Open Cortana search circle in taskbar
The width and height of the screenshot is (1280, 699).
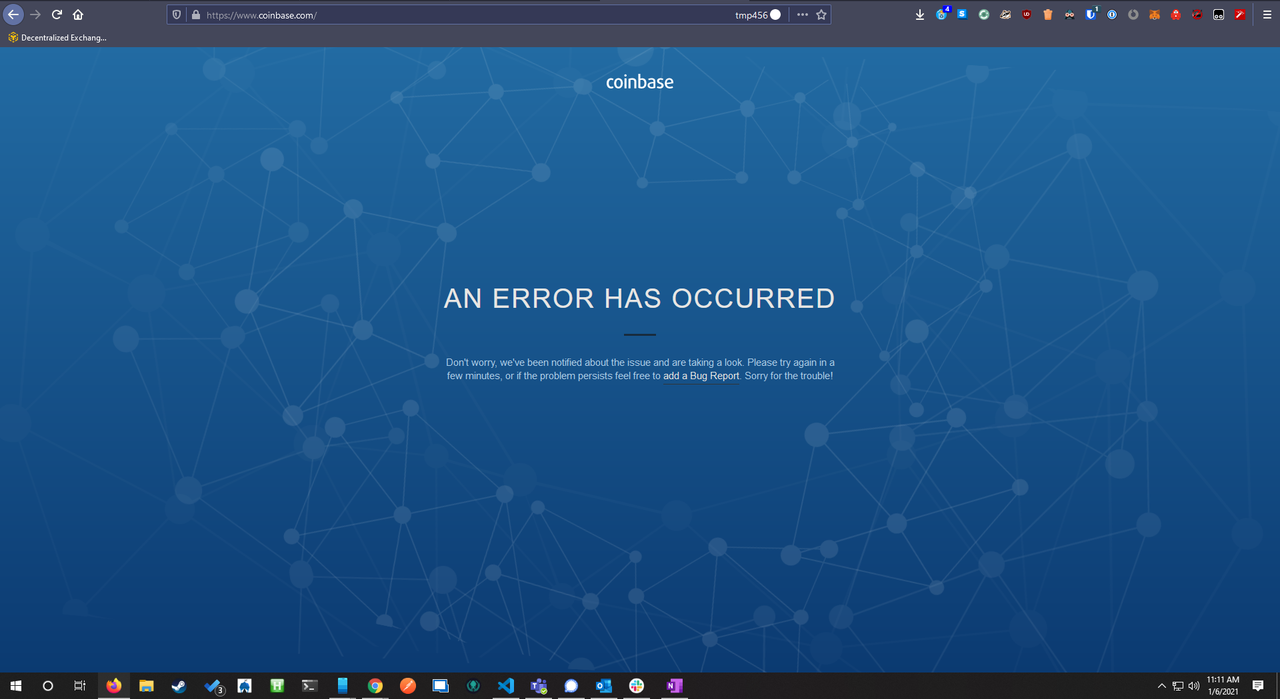[x=48, y=686]
